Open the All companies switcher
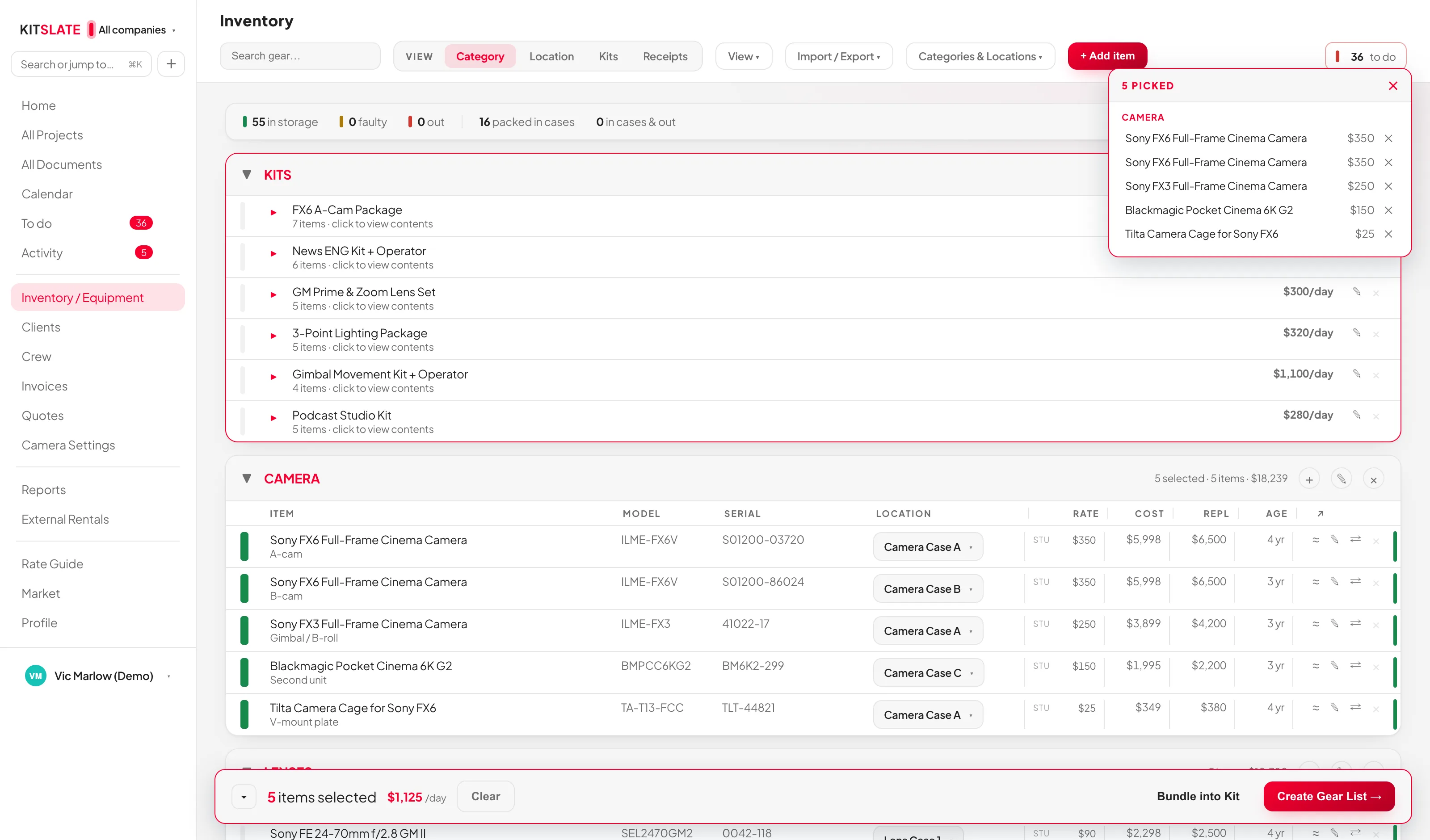The height and width of the screenshot is (840, 1430). click(137, 30)
